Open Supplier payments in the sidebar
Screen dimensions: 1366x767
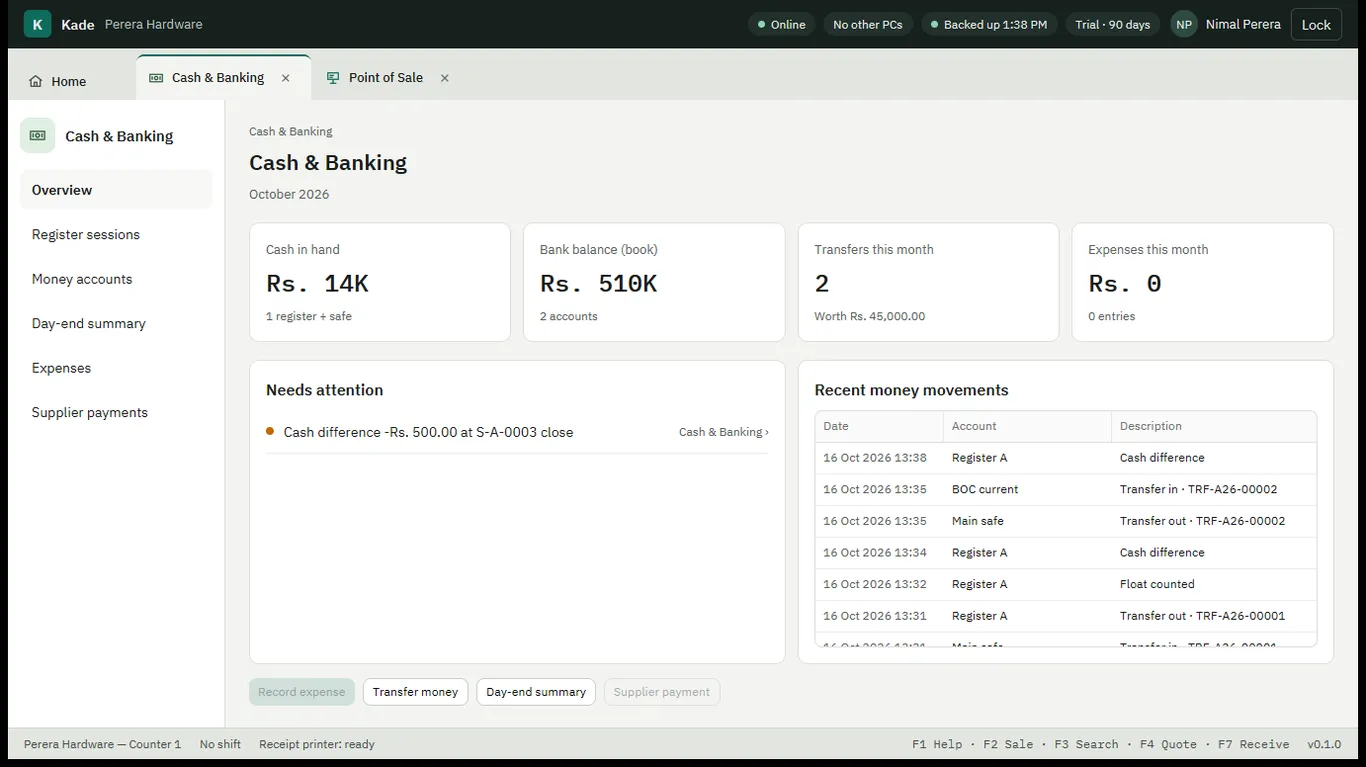tap(116, 413)
